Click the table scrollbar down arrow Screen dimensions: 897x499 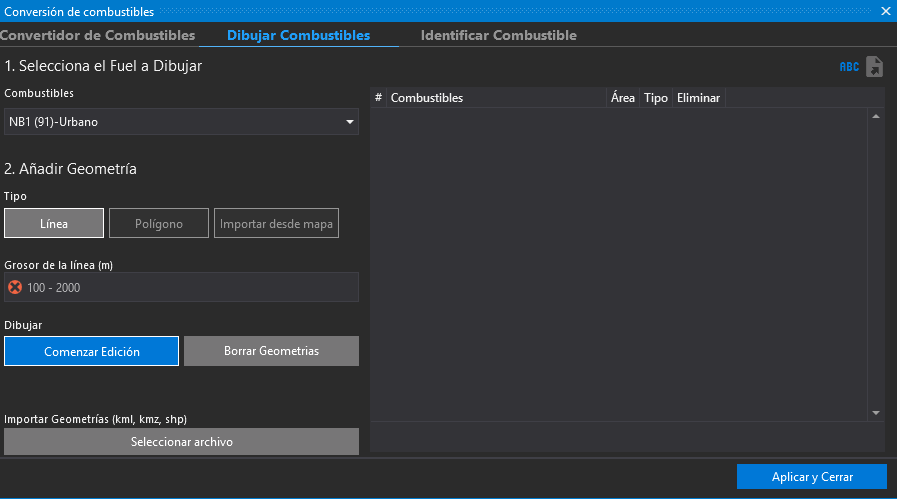876,412
